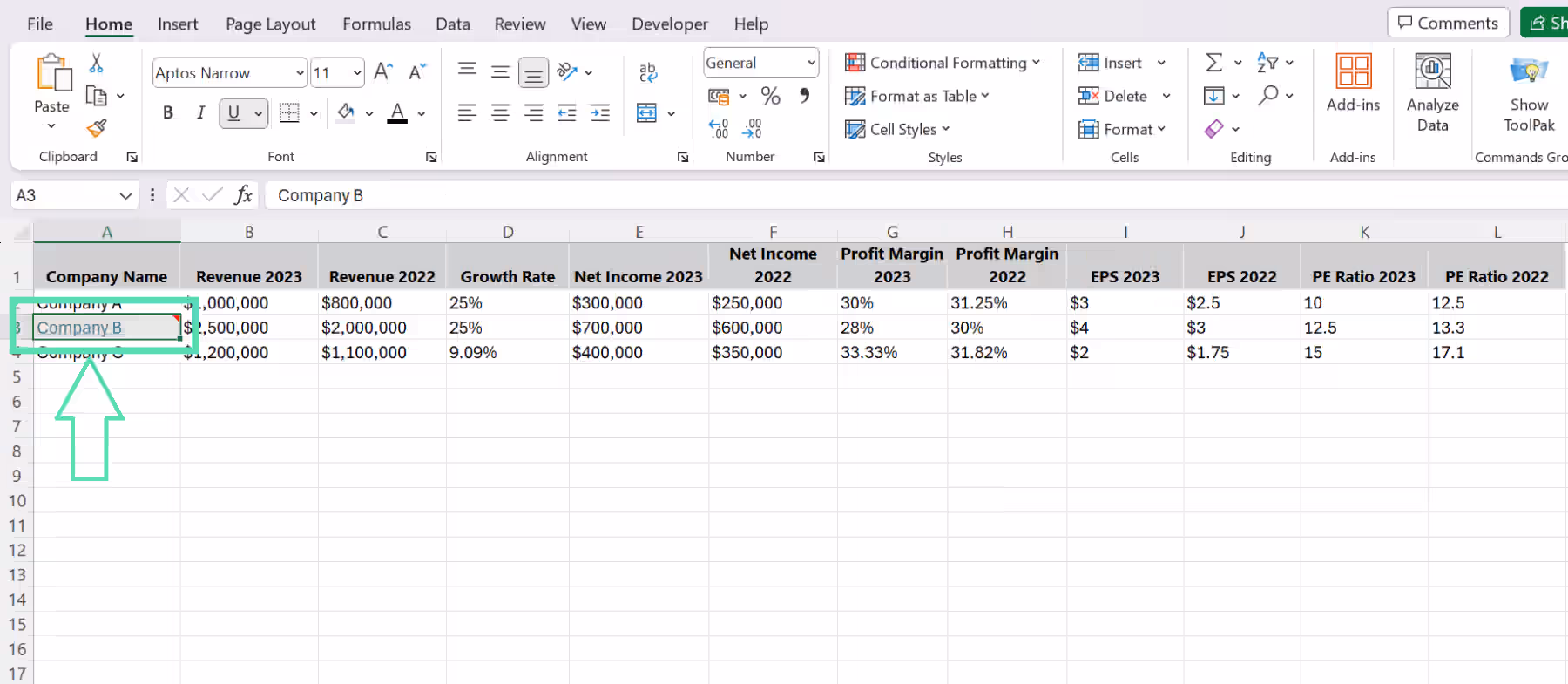Open the Comments pane button
This screenshot has width=1568, height=684.
coord(1448,23)
